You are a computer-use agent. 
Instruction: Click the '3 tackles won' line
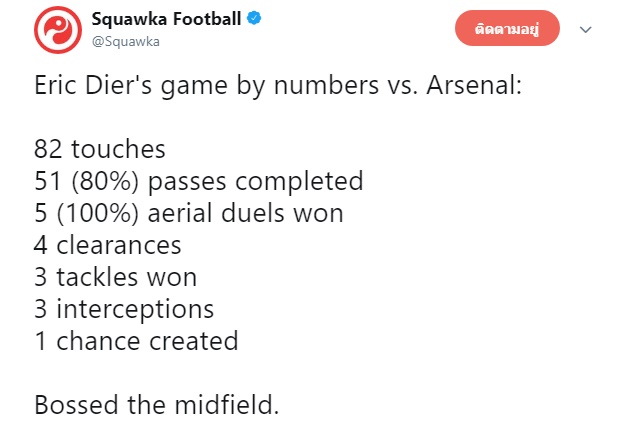(115, 277)
